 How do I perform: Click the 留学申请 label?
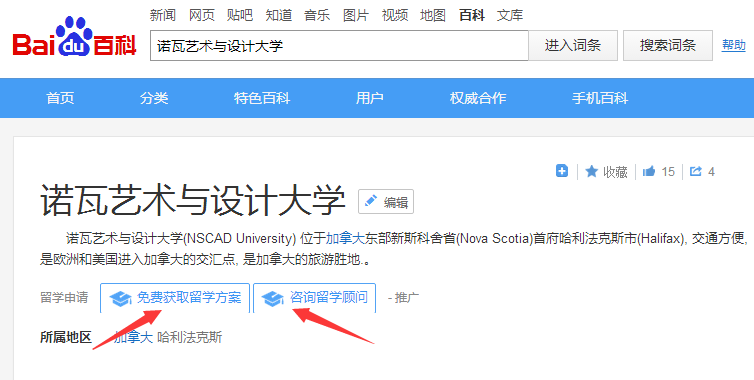[64, 298]
